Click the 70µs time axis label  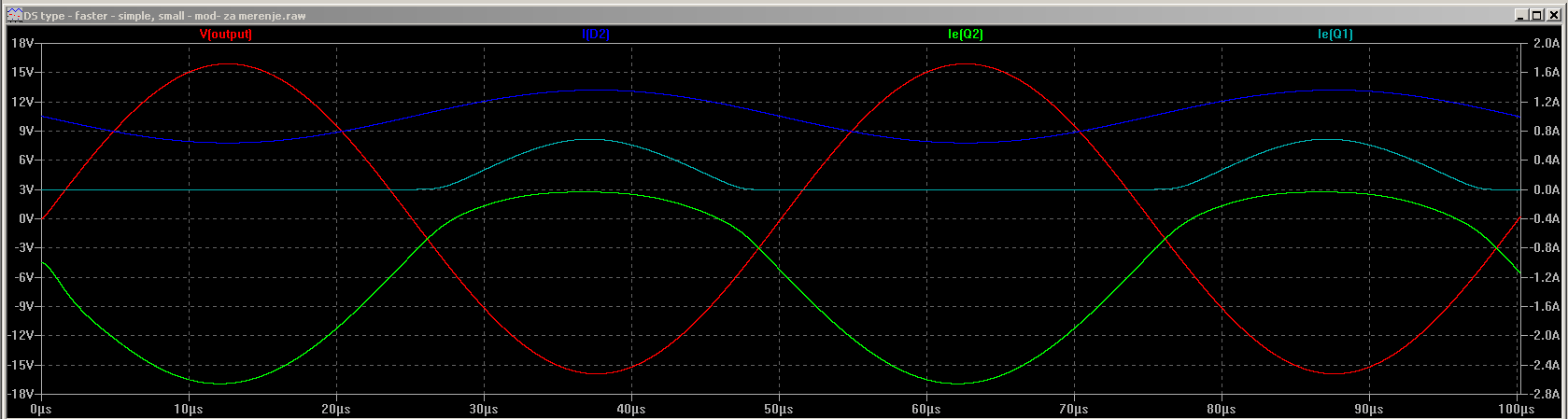tap(1074, 410)
